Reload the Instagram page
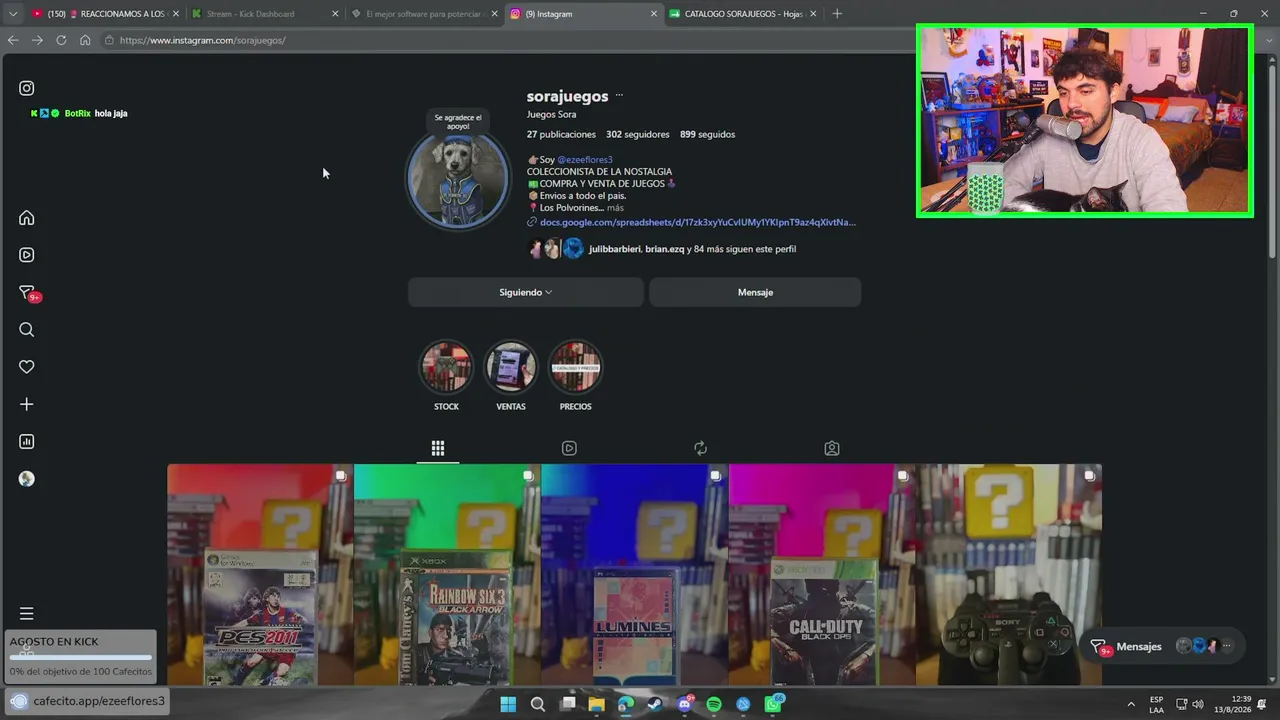 61,40
